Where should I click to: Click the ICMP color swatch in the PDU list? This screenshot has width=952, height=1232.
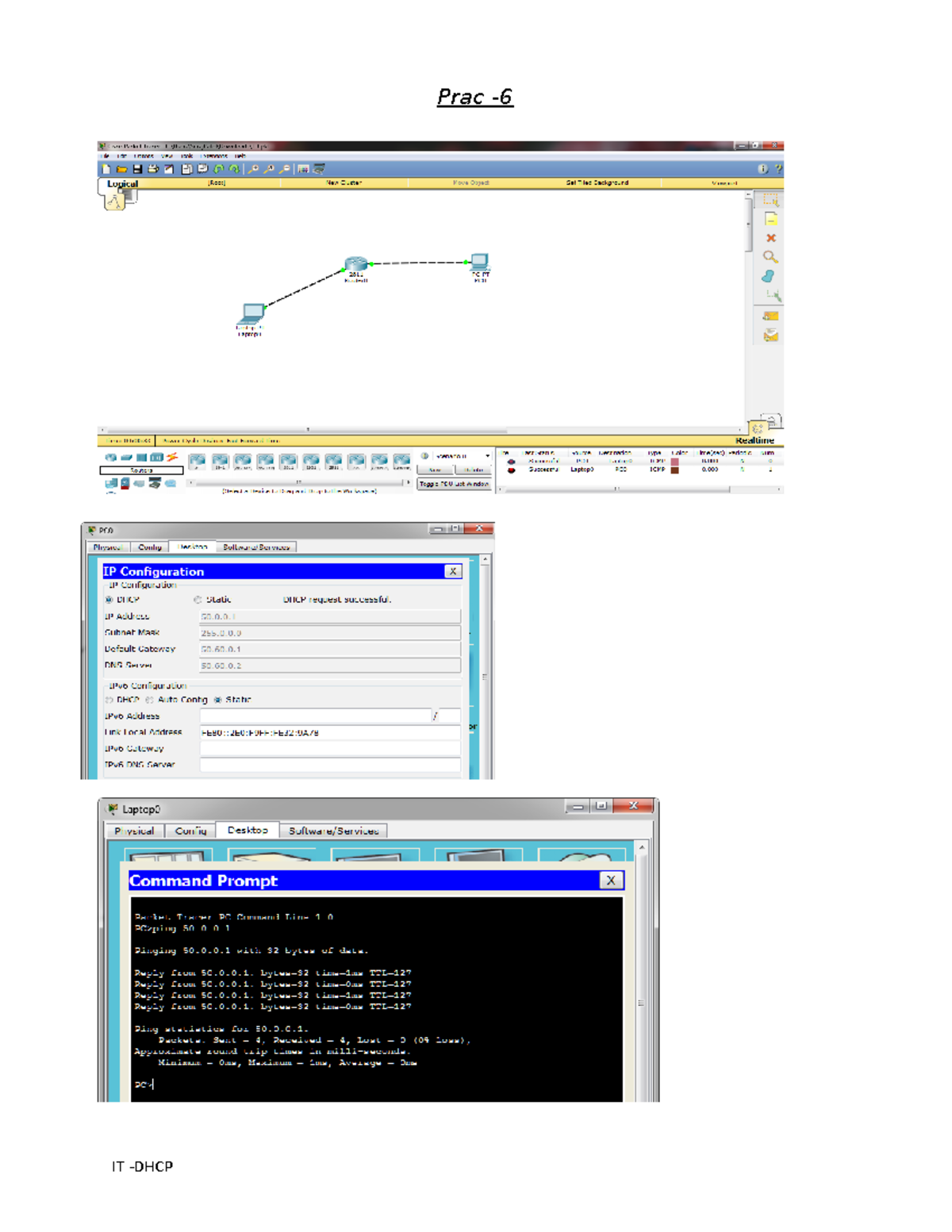tap(676, 470)
